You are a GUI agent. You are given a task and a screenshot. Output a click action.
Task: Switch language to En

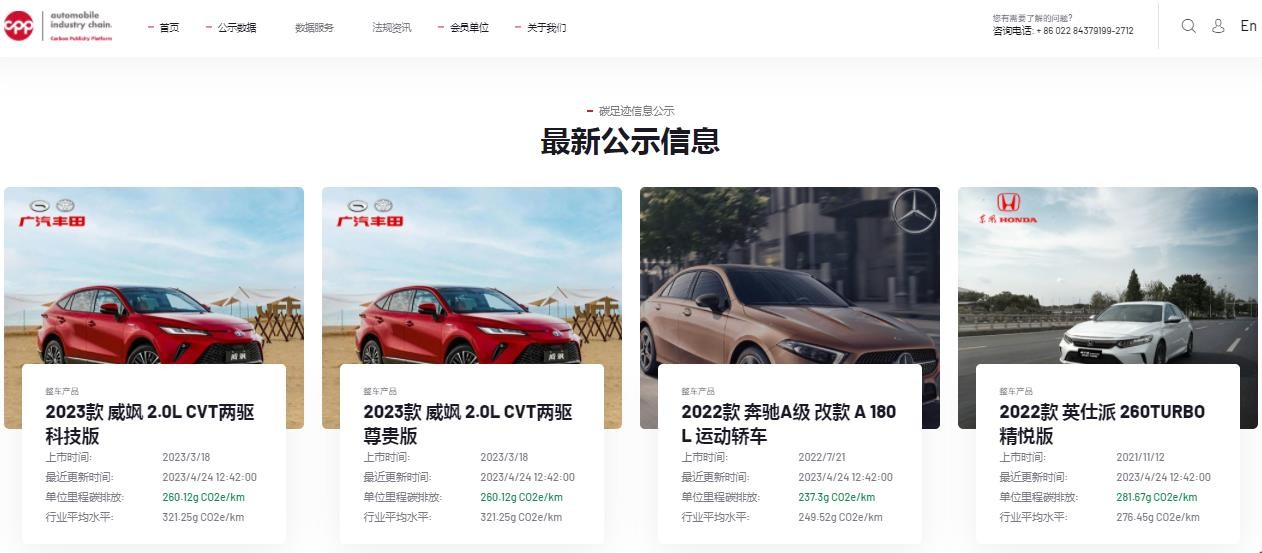point(1248,26)
